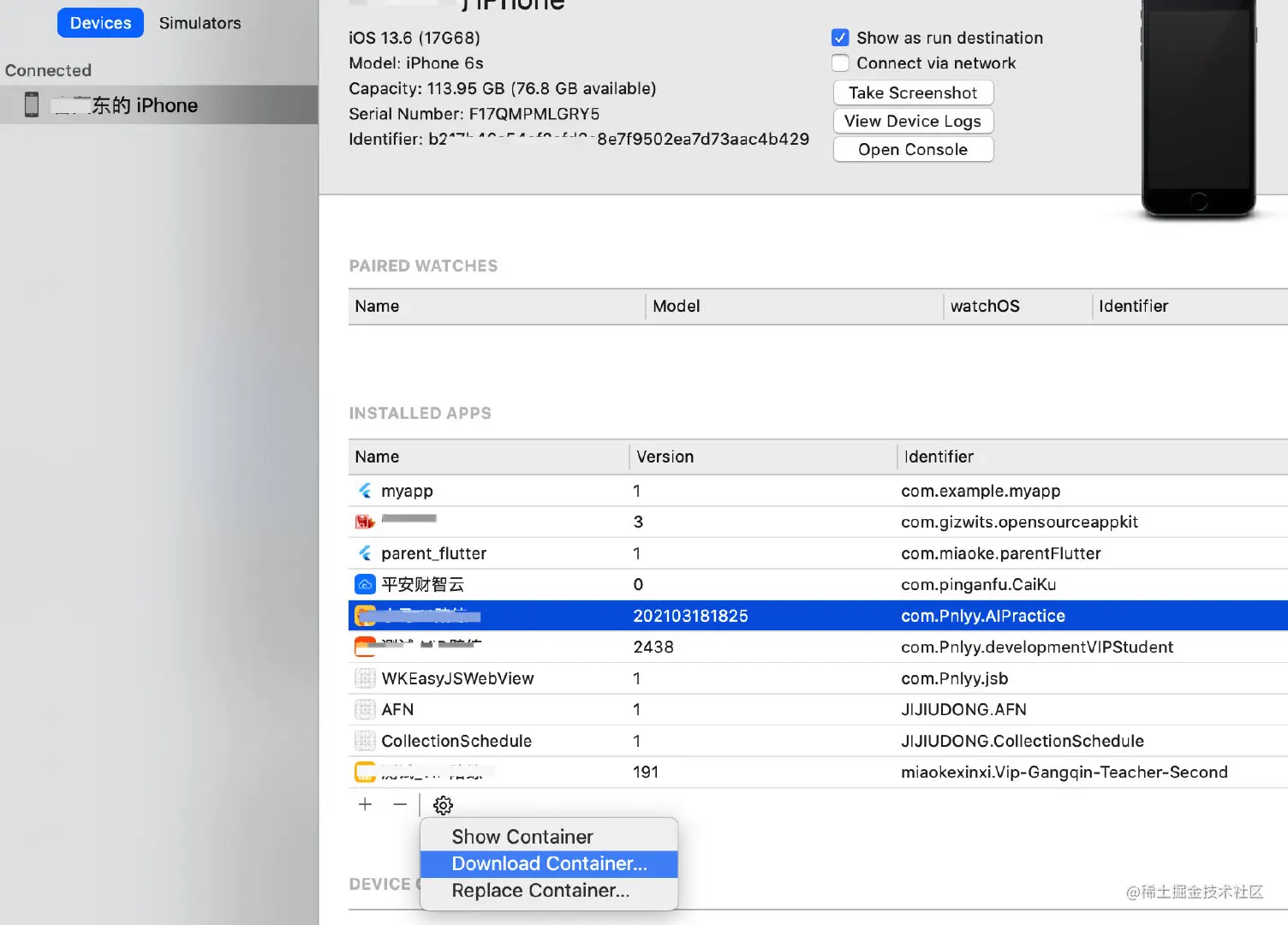The width and height of the screenshot is (1288, 925).
Task: Click the Serial Number line F17QMPMLGRY5
Action: click(474, 113)
